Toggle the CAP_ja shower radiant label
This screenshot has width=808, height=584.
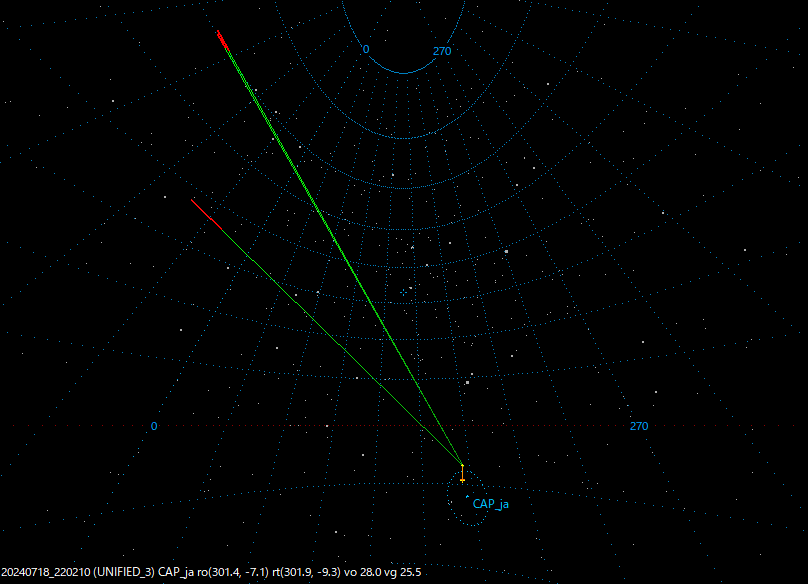click(x=490, y=505)
